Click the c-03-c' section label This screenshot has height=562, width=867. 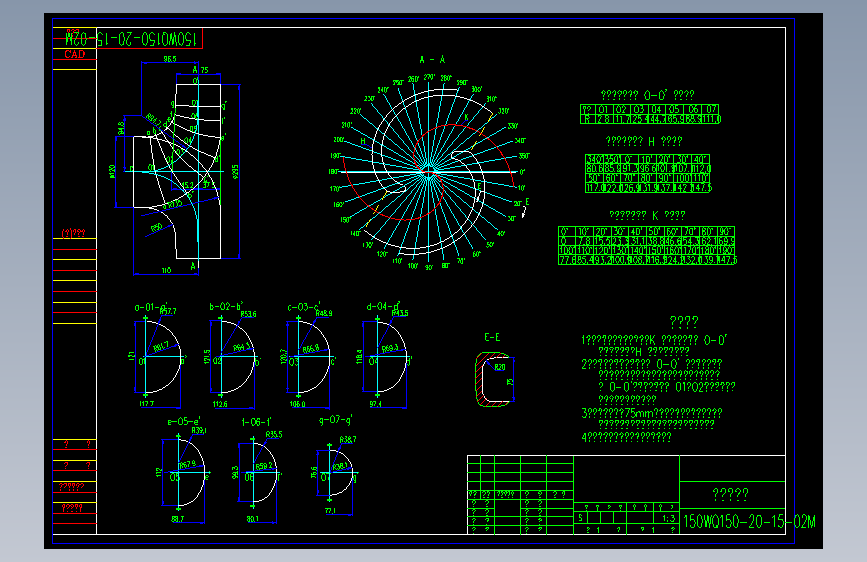pyautogui.click(x=303, y=306)
